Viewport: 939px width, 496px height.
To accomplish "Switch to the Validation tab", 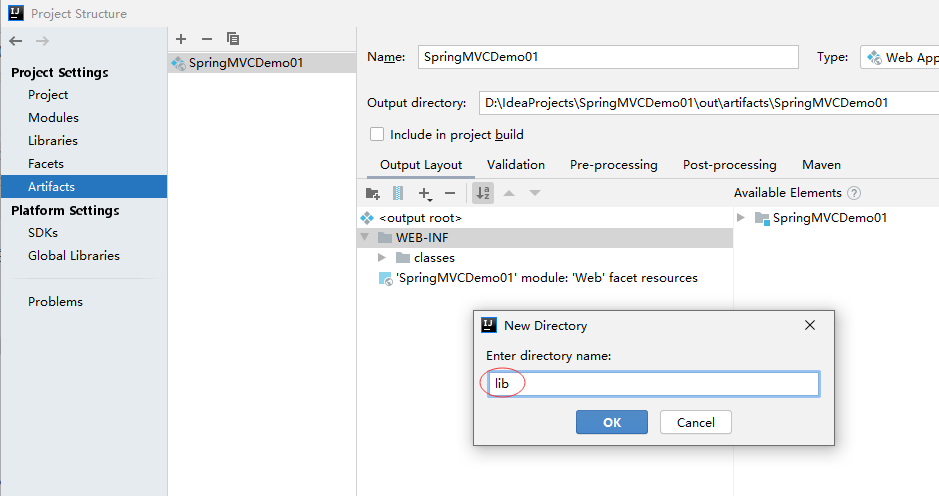I will click(516, 165).
